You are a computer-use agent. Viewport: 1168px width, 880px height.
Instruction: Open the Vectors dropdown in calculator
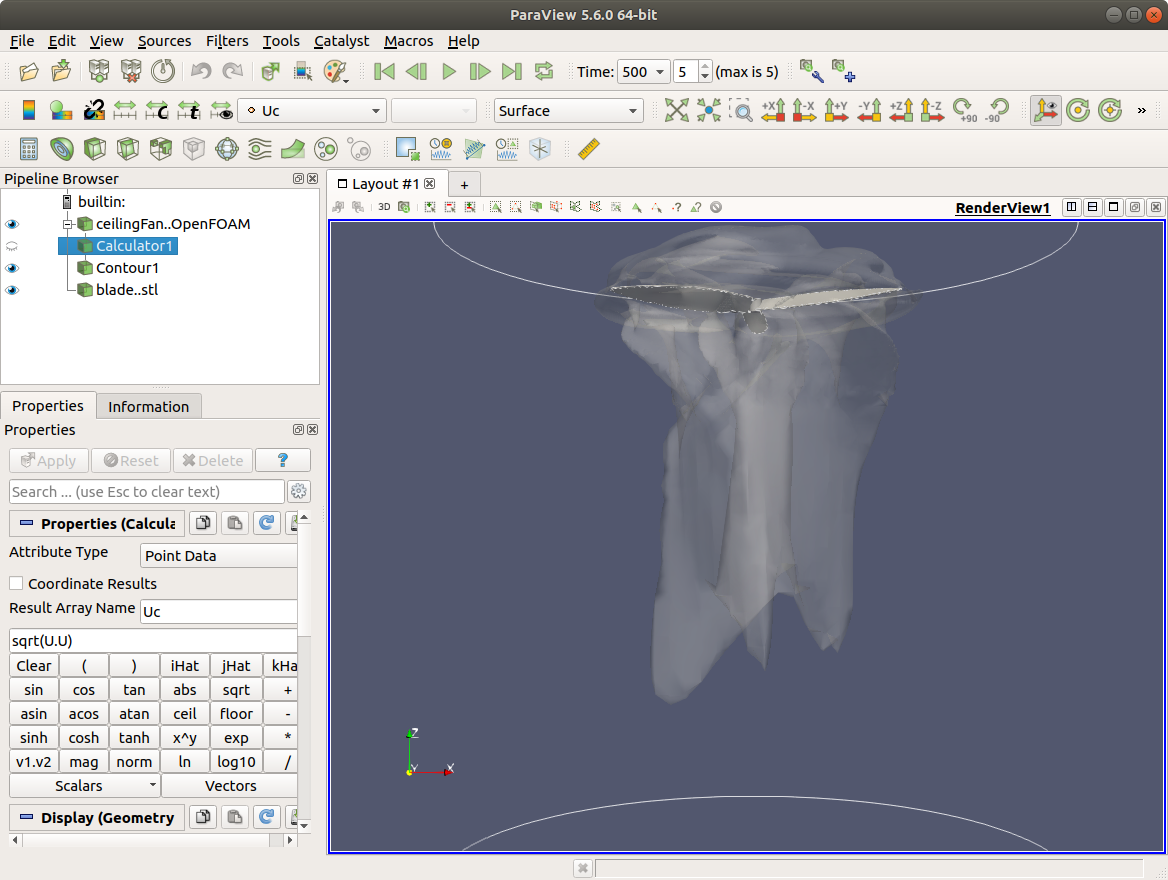[230, 786]
